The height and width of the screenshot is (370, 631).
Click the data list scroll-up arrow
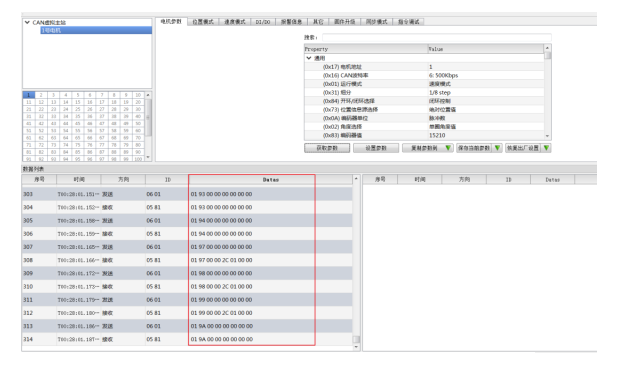[356, 178]
